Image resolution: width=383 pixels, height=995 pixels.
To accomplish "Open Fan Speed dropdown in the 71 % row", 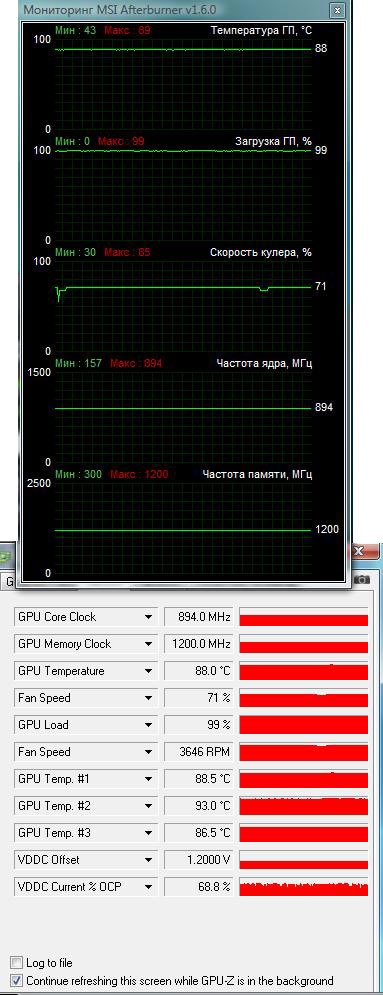I will [148, 698].
